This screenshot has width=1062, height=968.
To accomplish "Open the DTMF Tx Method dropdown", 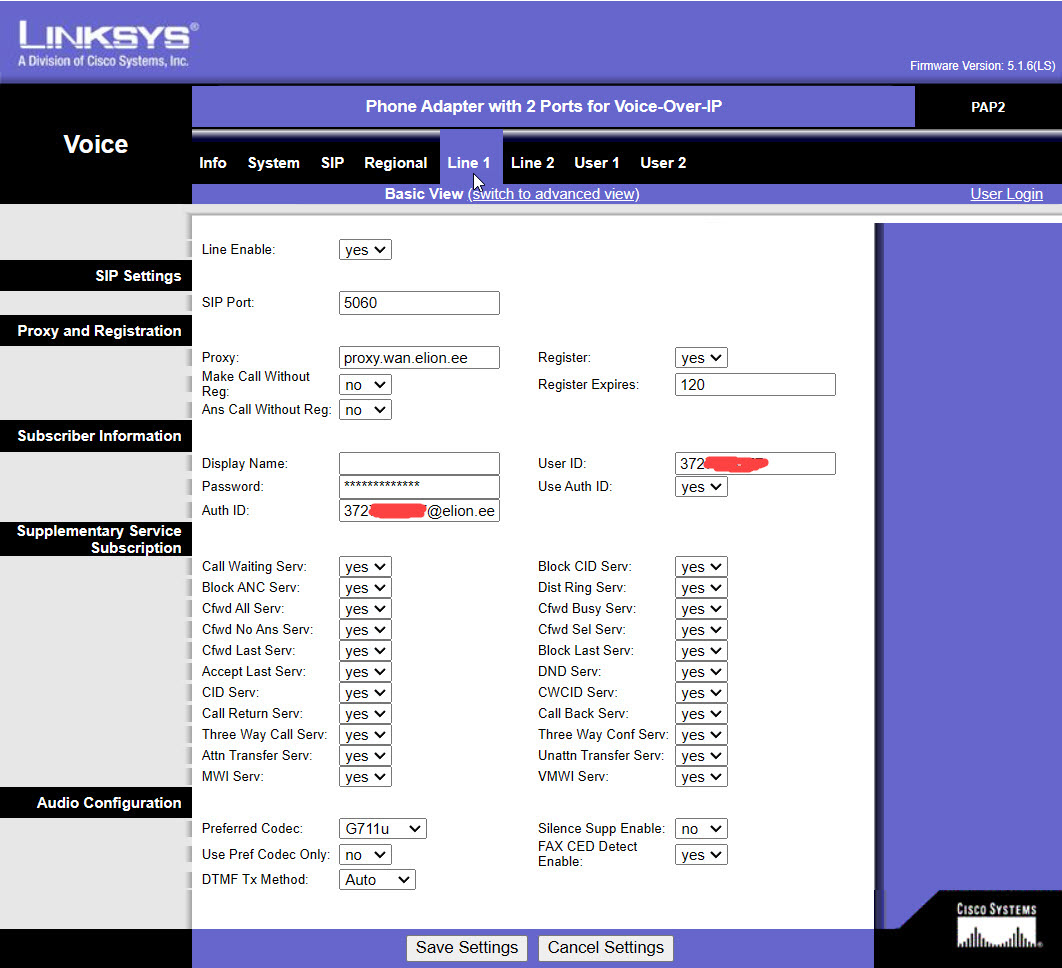I will [377, 880].
